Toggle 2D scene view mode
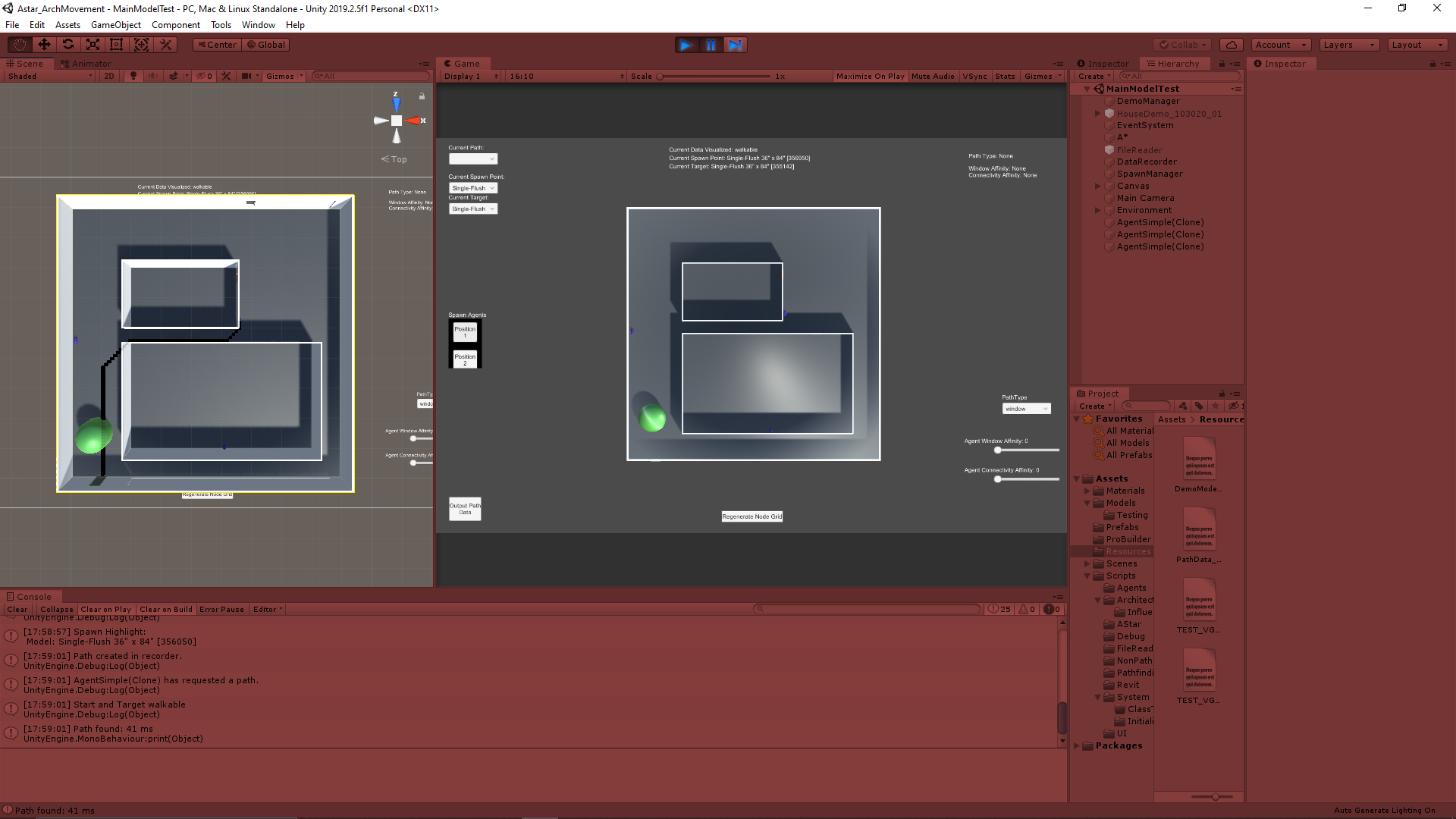The image size is (1456, 819). (x=109, y=76)
